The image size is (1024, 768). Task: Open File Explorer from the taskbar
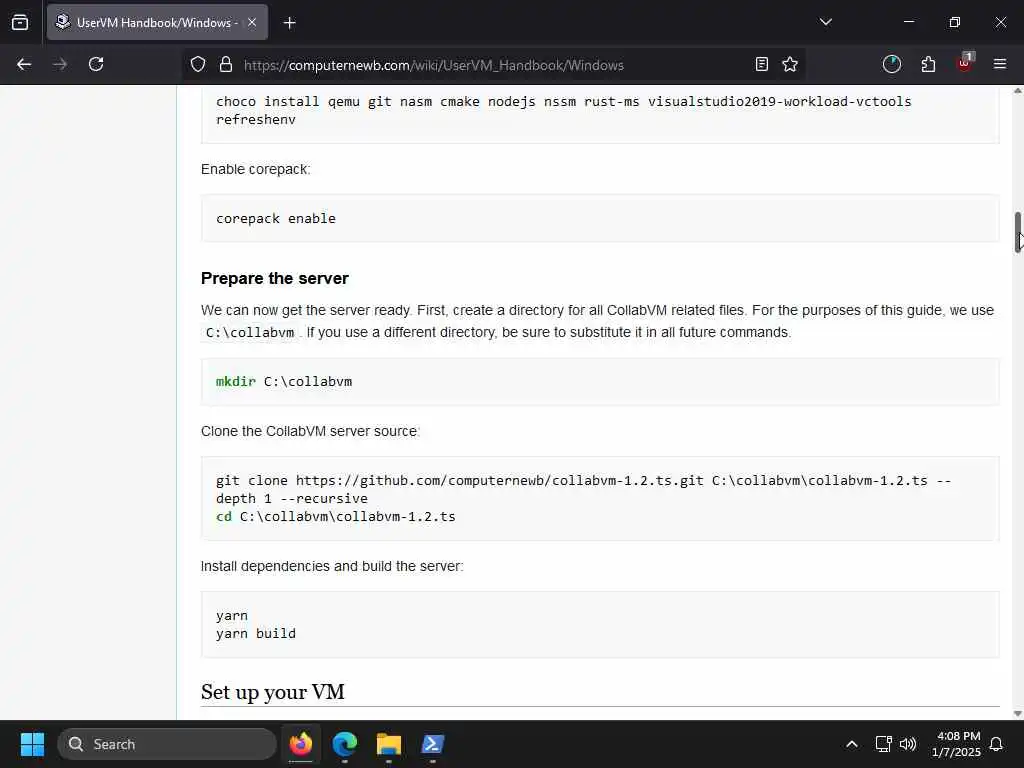[389, 744]
